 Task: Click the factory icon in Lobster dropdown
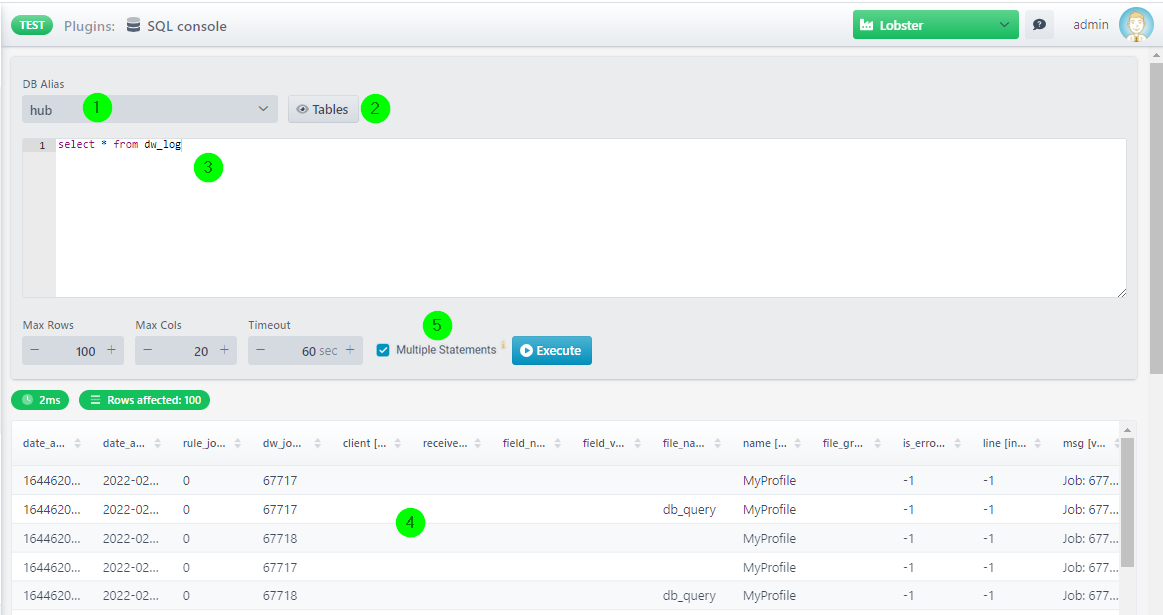pyautogui.click(x=866, y=25)
